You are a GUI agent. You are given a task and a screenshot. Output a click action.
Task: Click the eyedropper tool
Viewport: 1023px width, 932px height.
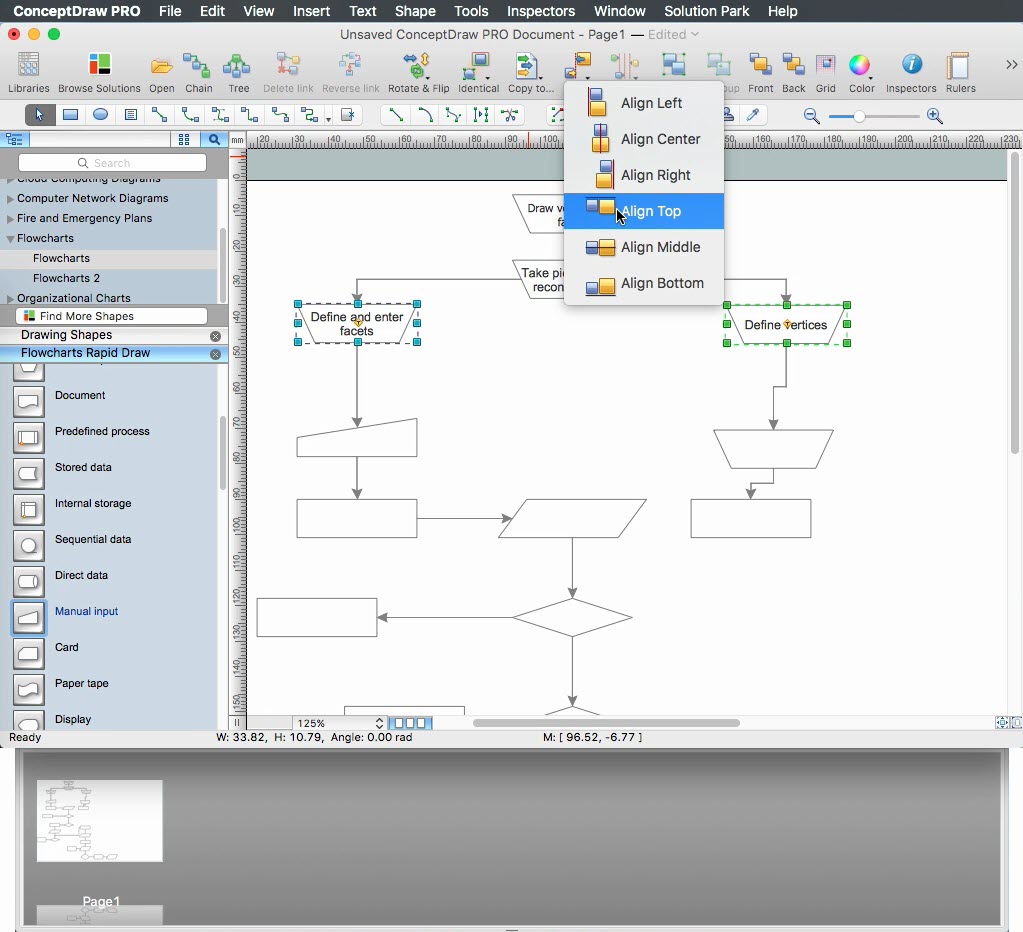coord(754,115)
